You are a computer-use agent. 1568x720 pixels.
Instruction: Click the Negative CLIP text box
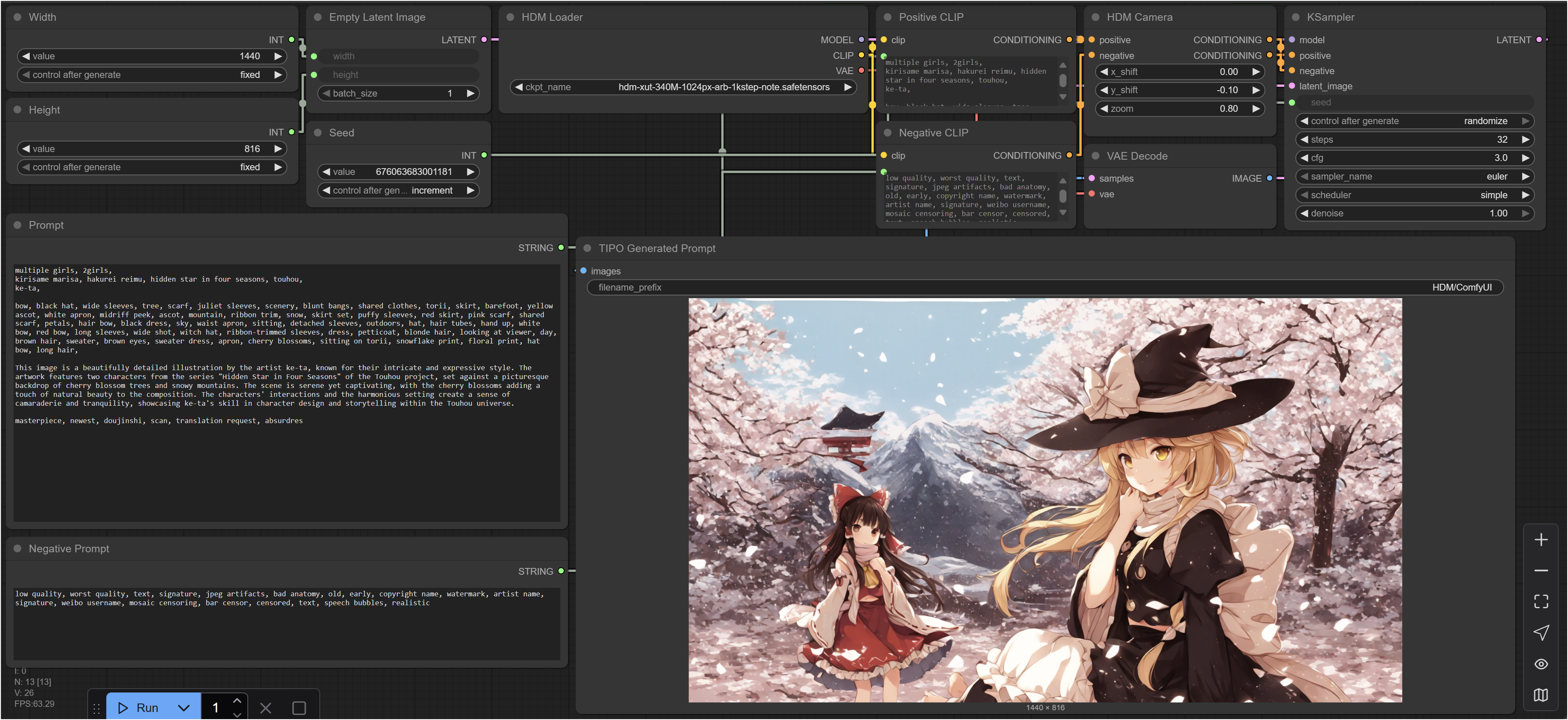tap(970, 197)
